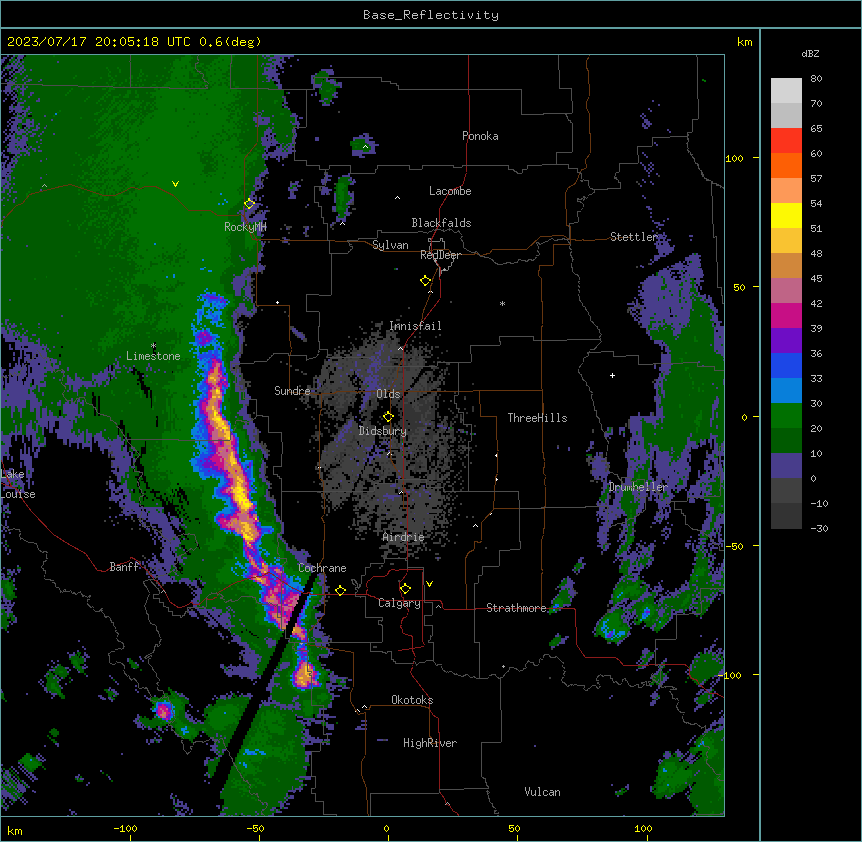Click the Base_Reflectivity title text
The image size is (862, 842).
pos(431,15)
